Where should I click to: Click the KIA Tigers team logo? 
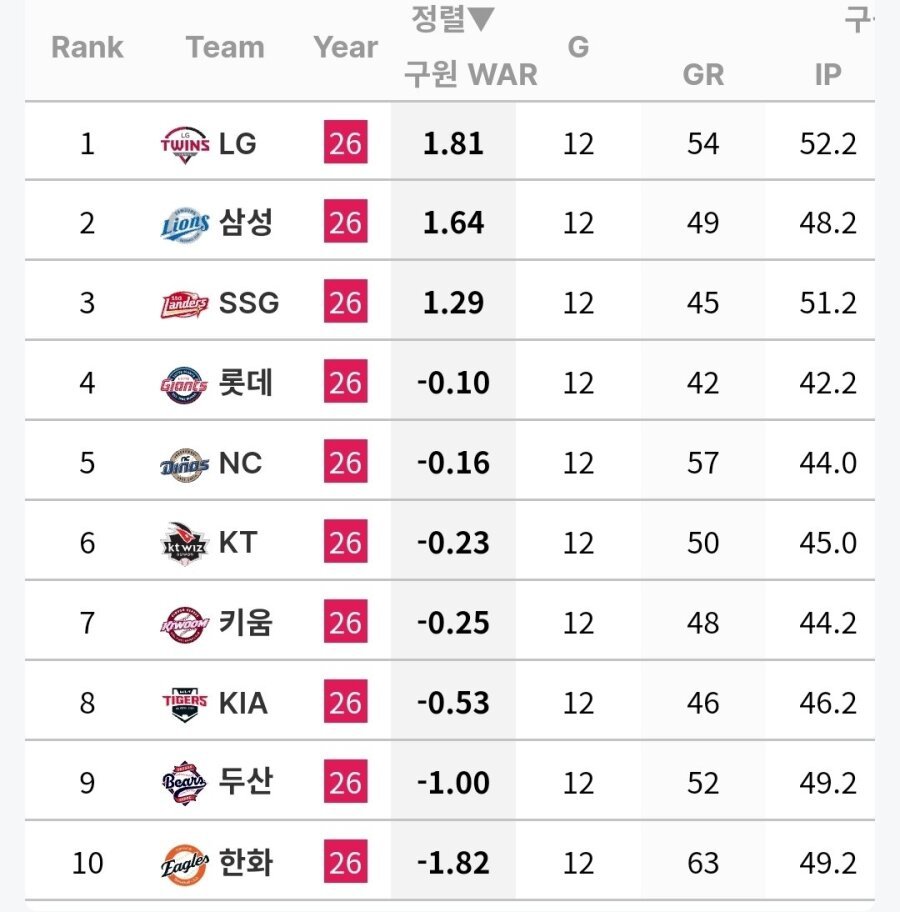coord(185,703)
